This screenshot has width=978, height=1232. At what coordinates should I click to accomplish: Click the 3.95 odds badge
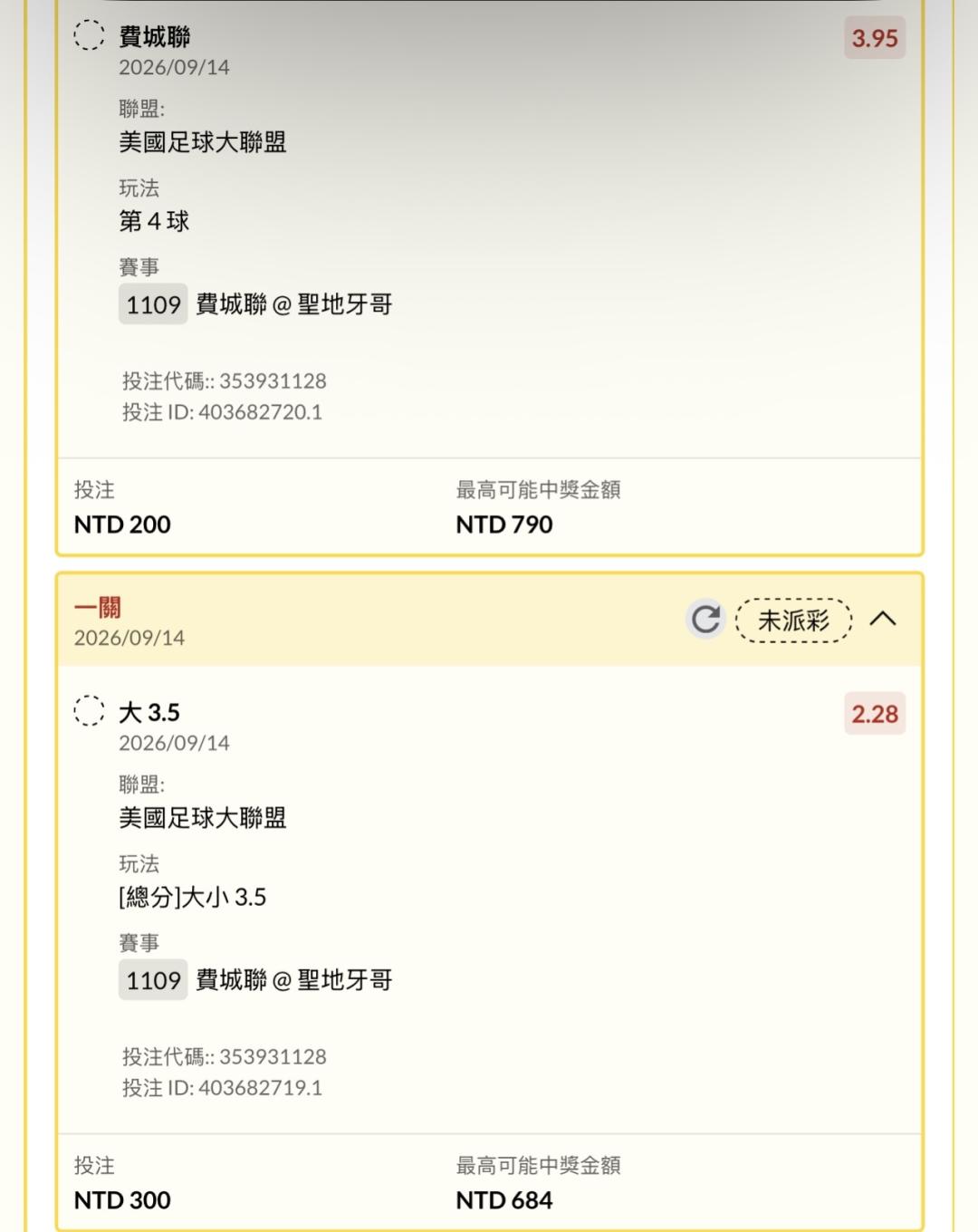(x=875, y=38)
